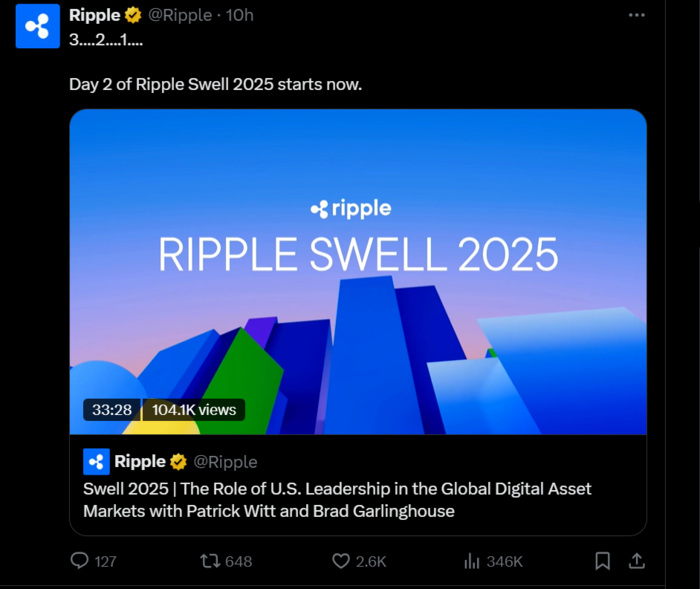Click the quoted post's verified badge
700x589 pixels.
(x=179, y=462)
